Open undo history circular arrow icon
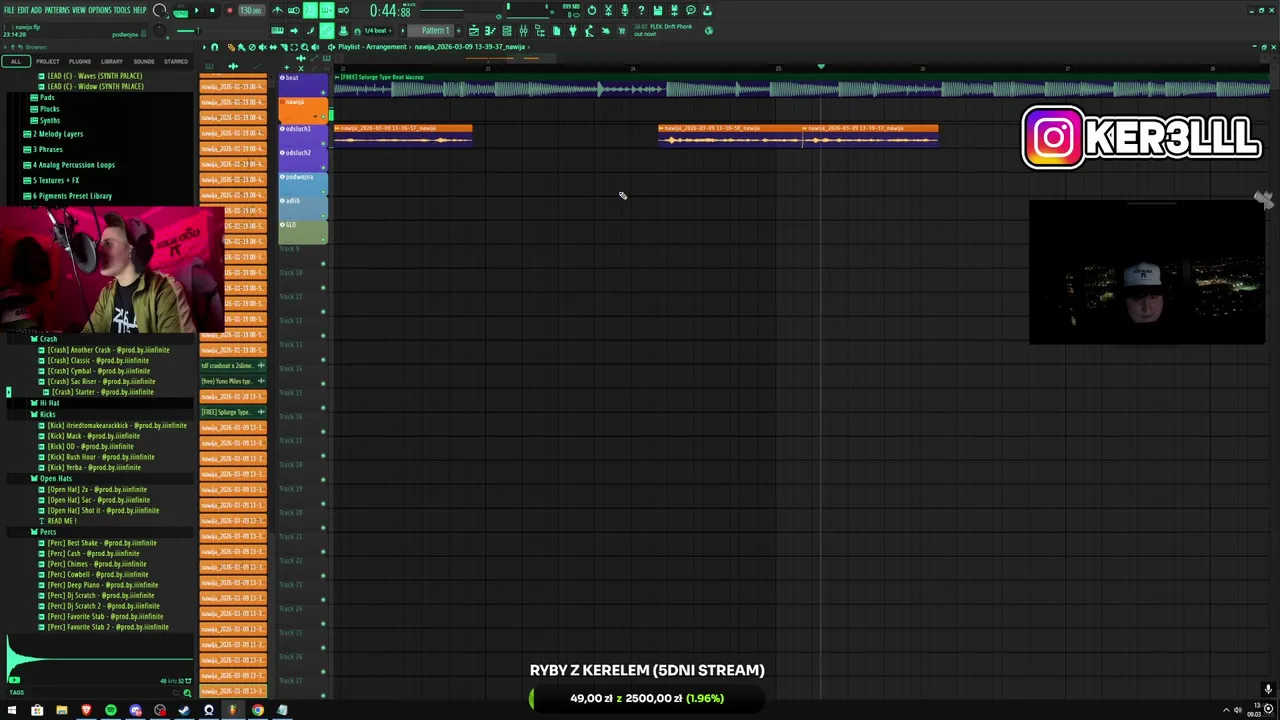 tap(591, 10)
